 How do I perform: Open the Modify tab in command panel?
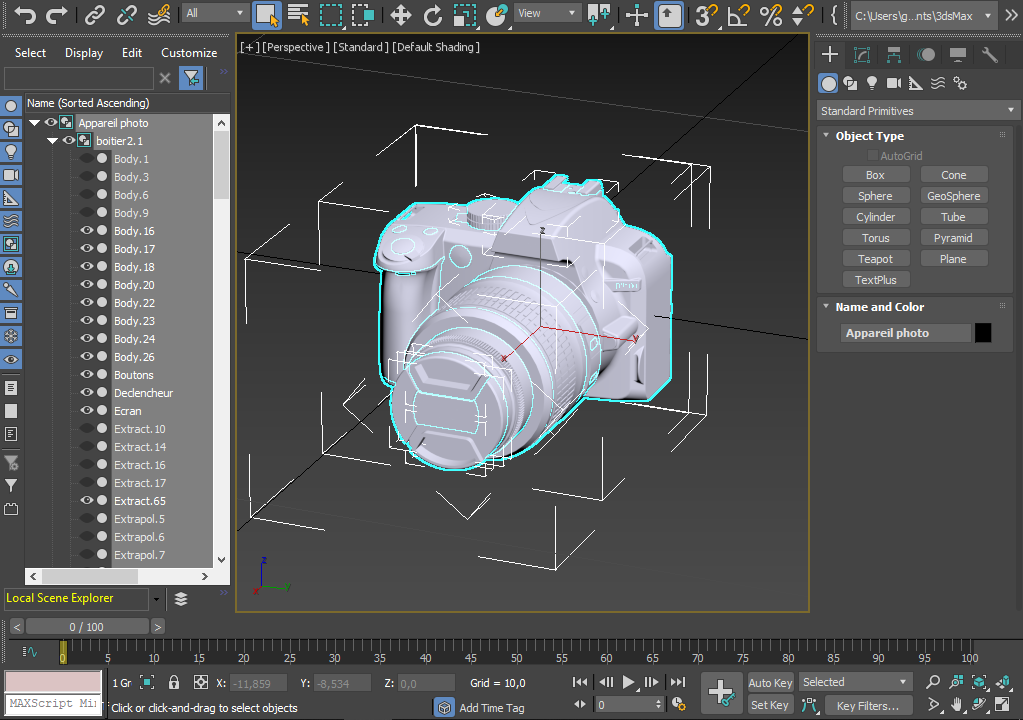click(x=862, y=55)
